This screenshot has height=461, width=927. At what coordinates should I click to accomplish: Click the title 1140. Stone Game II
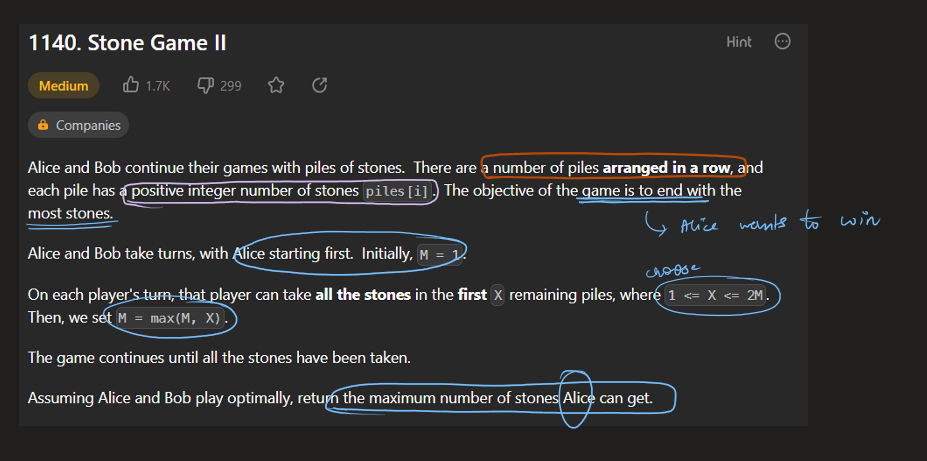tap(127, 43)
